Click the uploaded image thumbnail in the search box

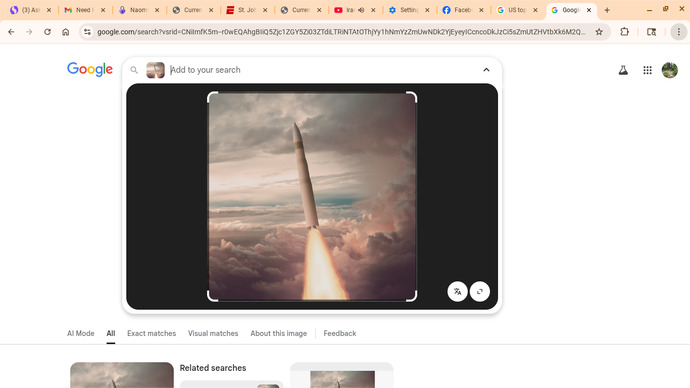coord(155,70)
